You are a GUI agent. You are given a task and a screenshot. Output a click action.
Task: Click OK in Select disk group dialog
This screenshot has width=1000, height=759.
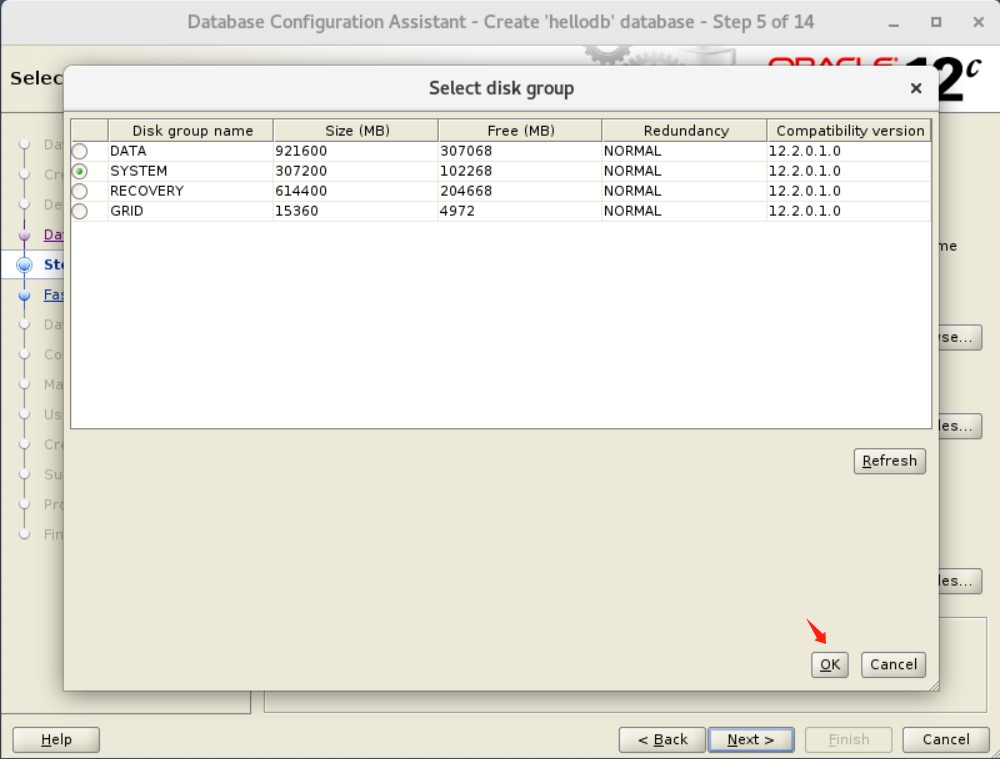(x=830, y=665)
